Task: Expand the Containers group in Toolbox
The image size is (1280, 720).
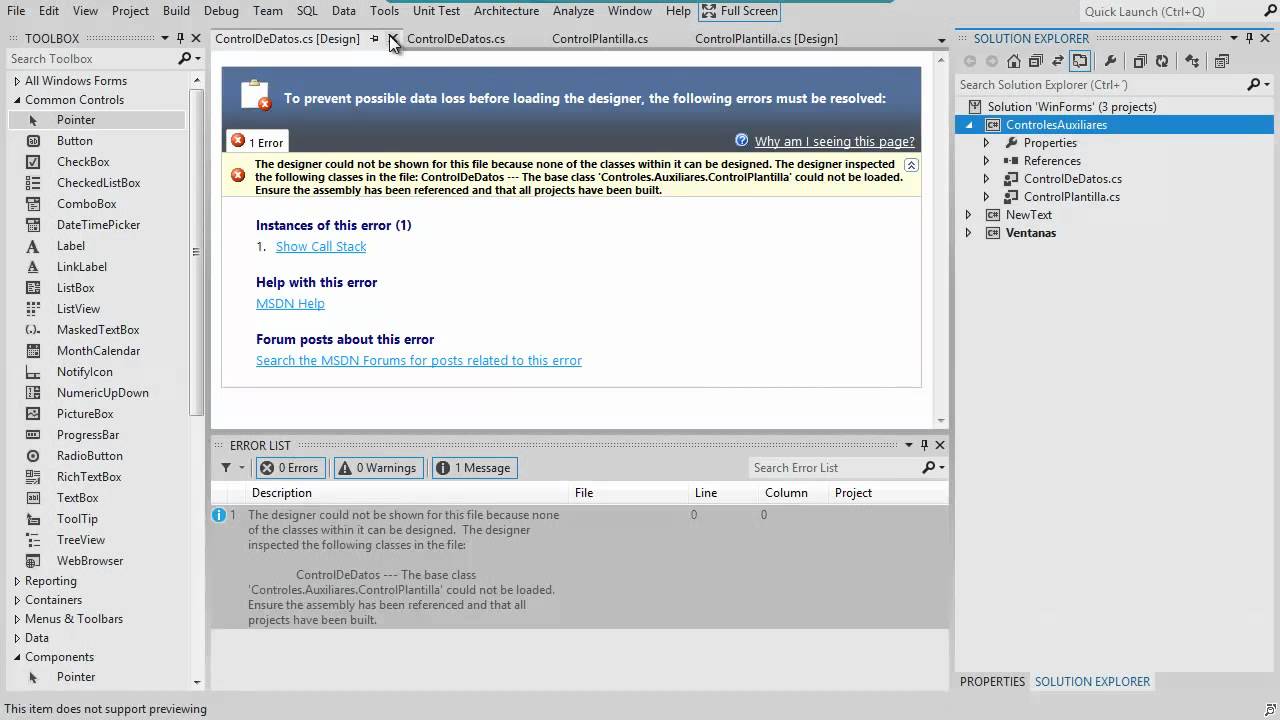Action: tap(17, 600)
